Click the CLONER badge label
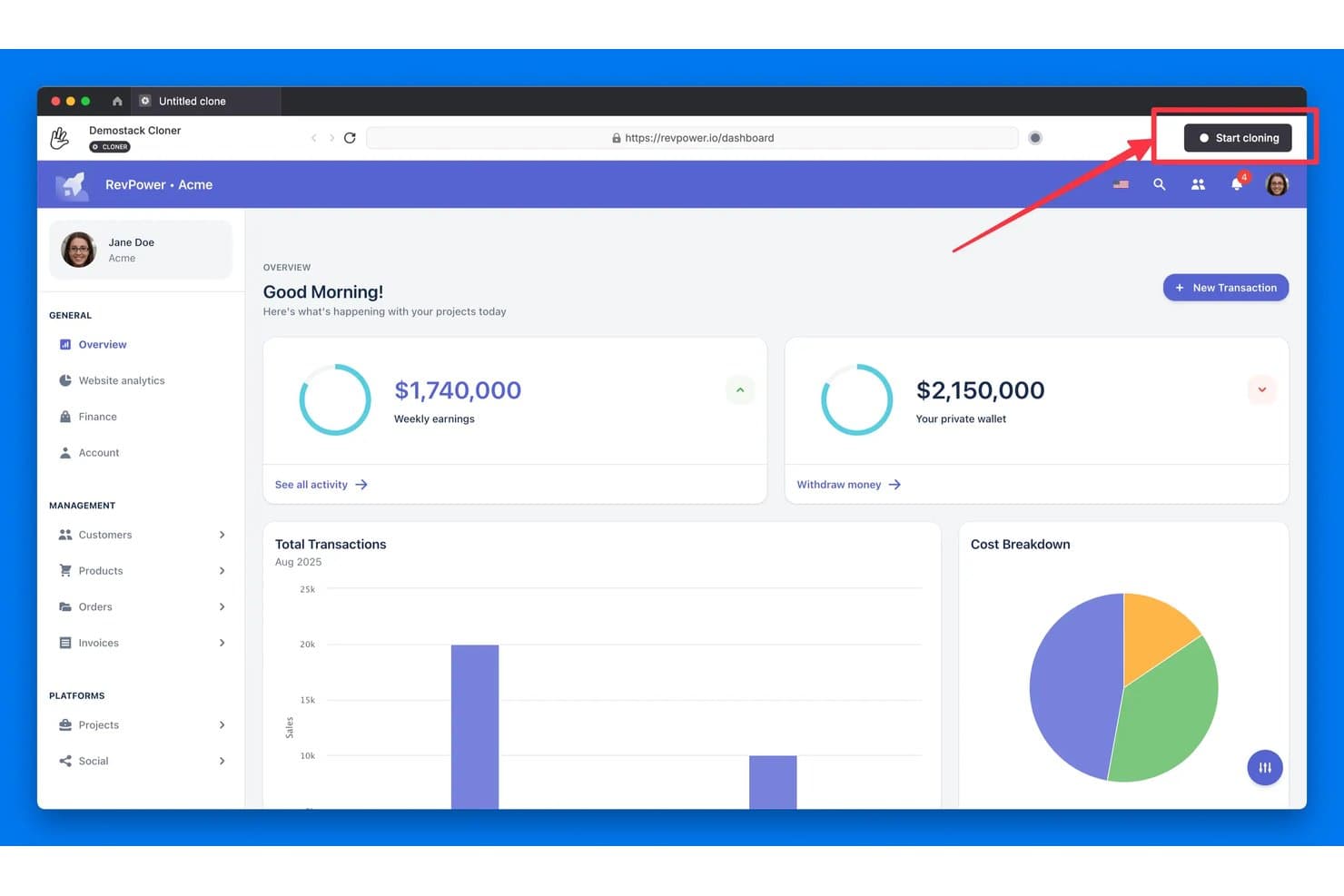The width and height of the screenshot is (1344, 896). click(110, 147)
